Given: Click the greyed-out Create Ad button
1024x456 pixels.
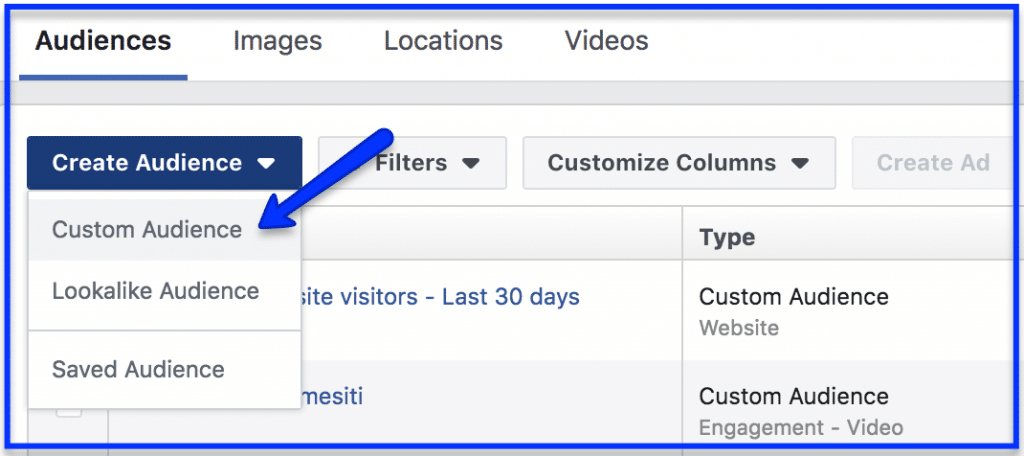Looking at the screenshot, I should point(933,163).
